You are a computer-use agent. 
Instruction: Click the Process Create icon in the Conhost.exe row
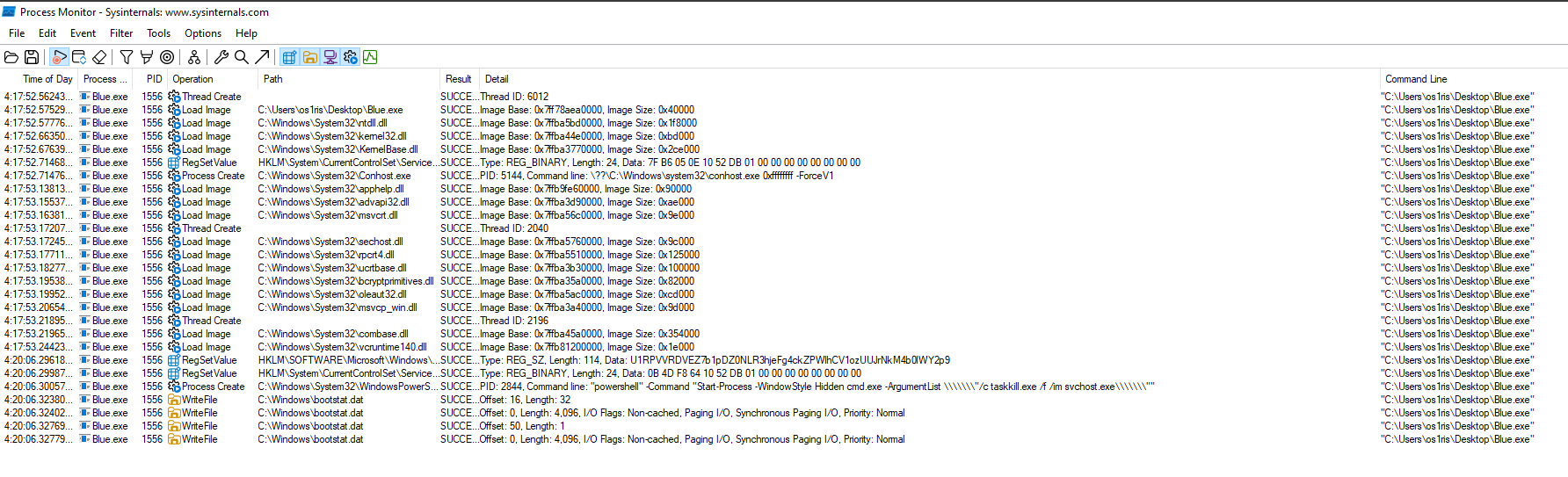click(x=174, y=176)
